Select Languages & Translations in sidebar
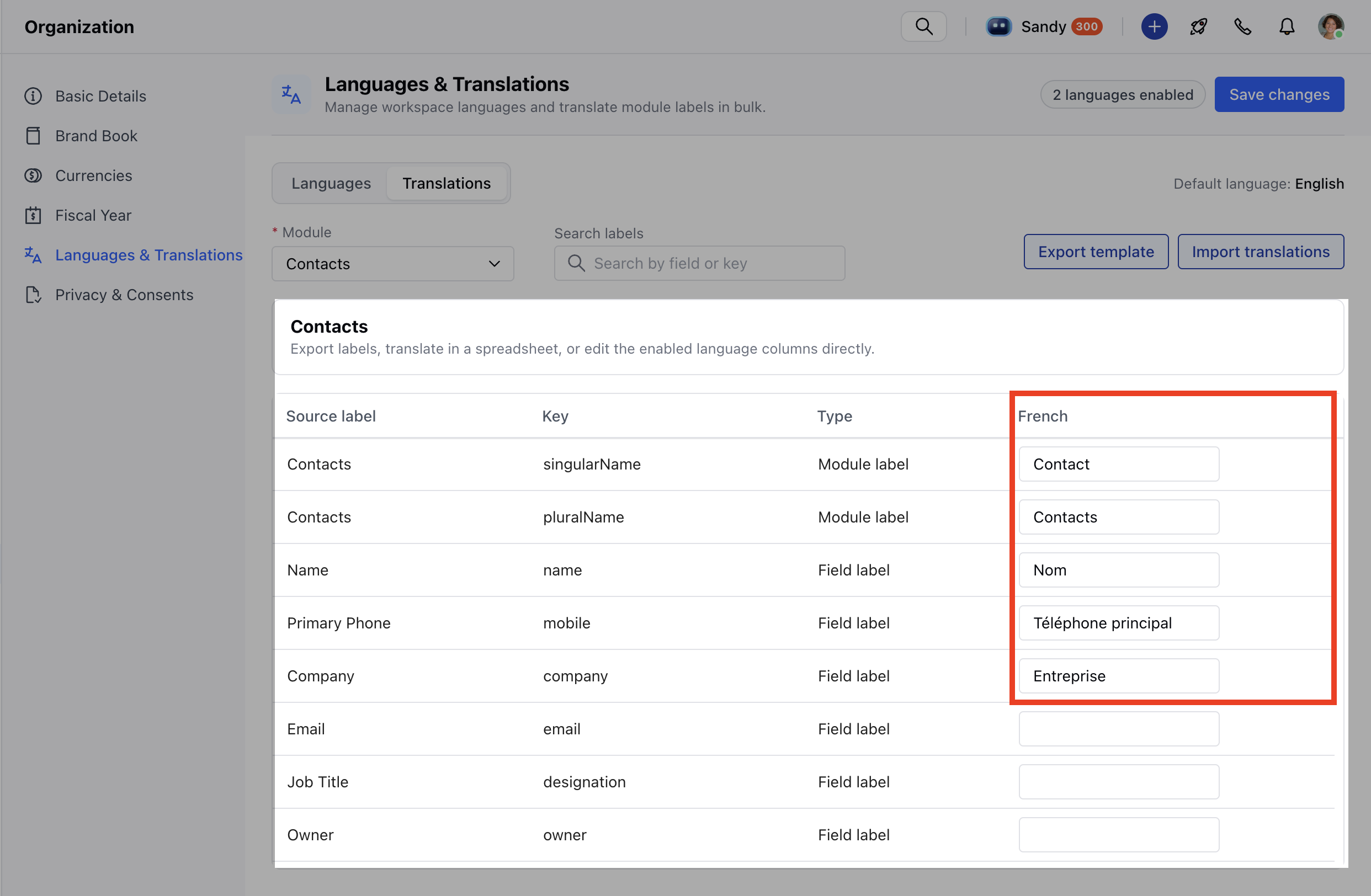The height and width of the screenshot is (896, 1371). (148, 255)
